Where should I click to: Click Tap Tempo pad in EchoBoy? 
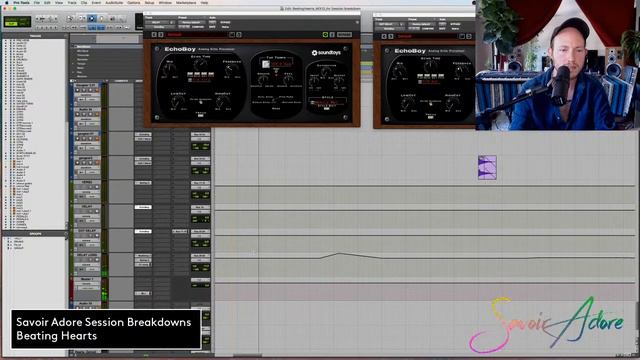pyautogui.click(x=266, y=64)
